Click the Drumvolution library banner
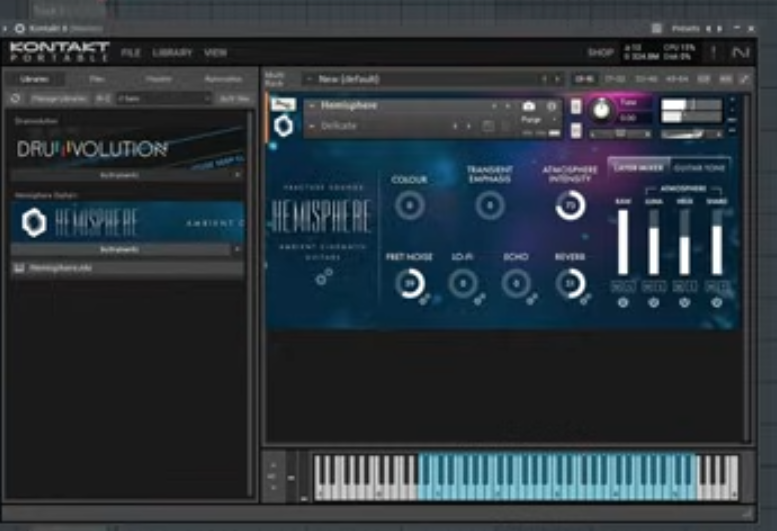This screenshot has width=777, height=531. coord(128,147)
